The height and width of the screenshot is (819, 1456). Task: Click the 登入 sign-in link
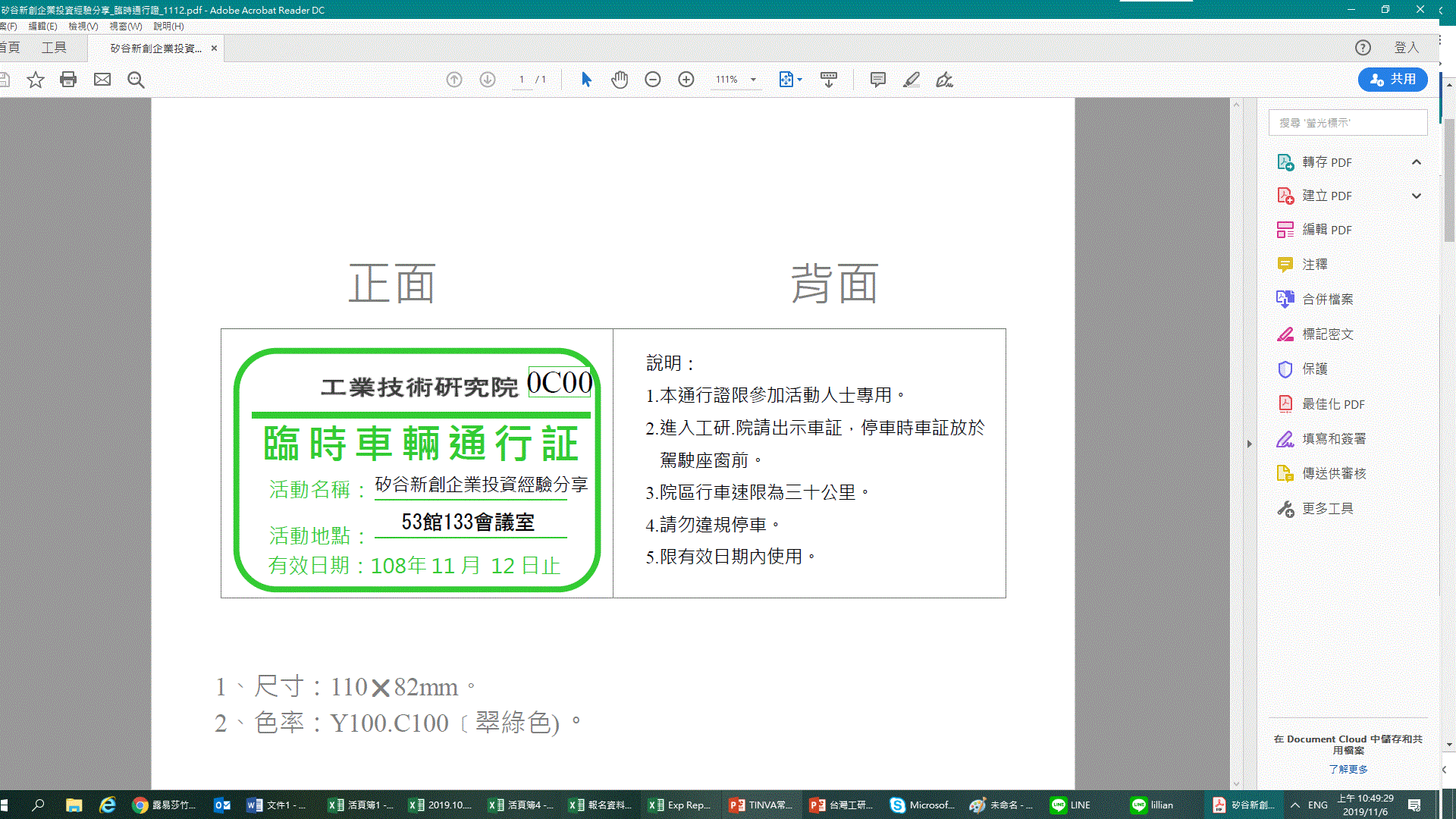click(1407, 48)
